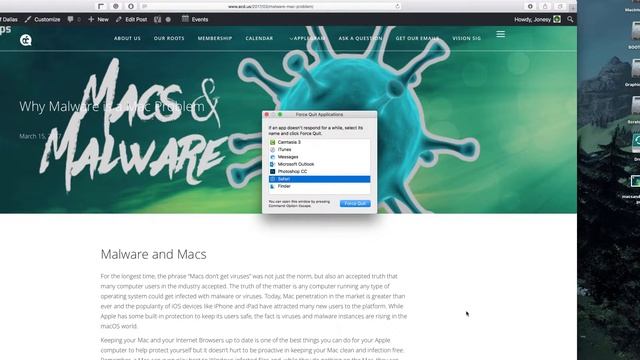Open comments bubble in admin bar
This screenshot has height=360, width=640.
coord(73,19)
